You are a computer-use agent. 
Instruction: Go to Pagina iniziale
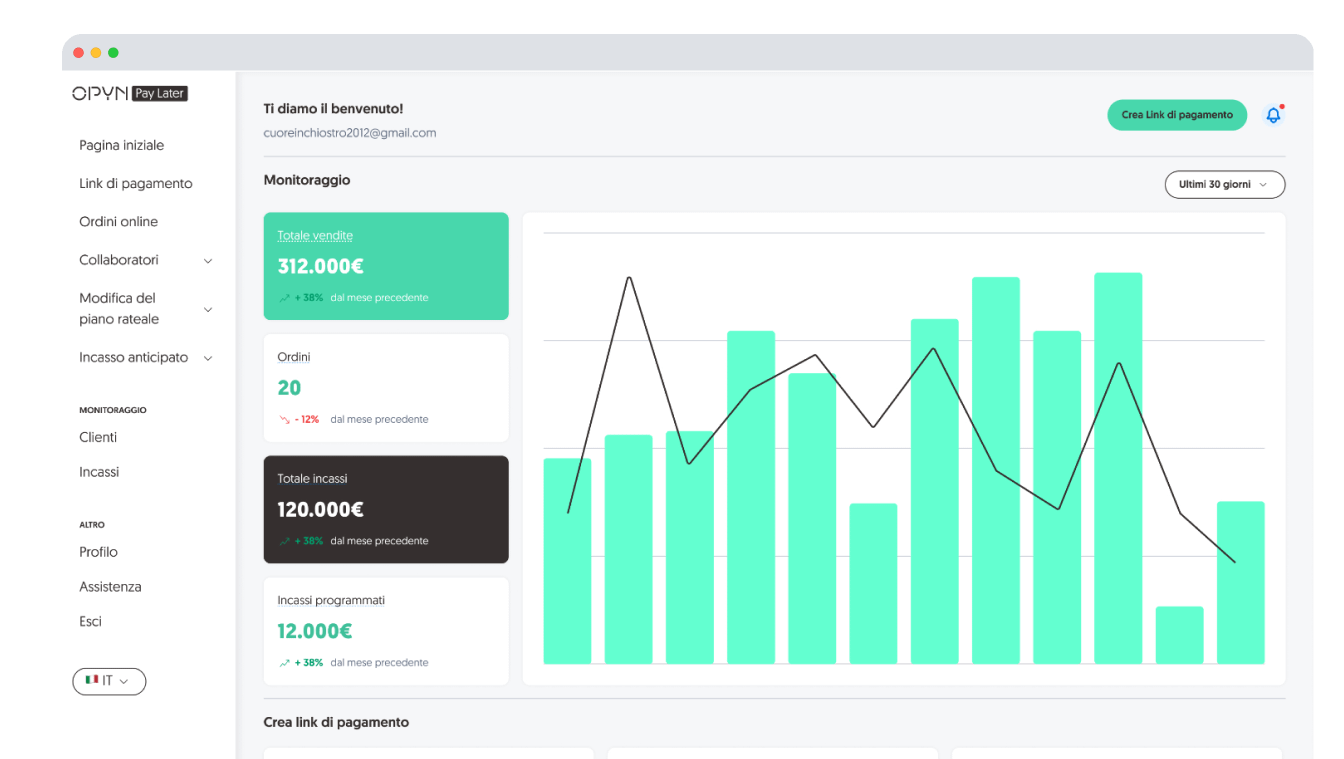pyautogui.click(x=122, y=145)
